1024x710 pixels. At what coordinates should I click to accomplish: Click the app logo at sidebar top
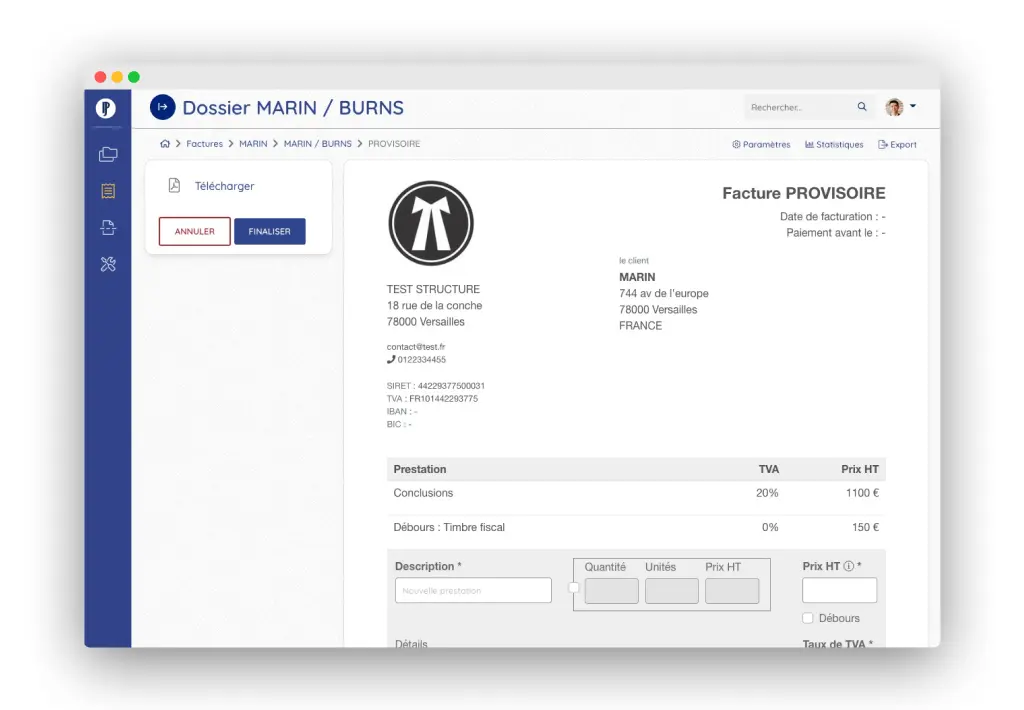(107, 108)
